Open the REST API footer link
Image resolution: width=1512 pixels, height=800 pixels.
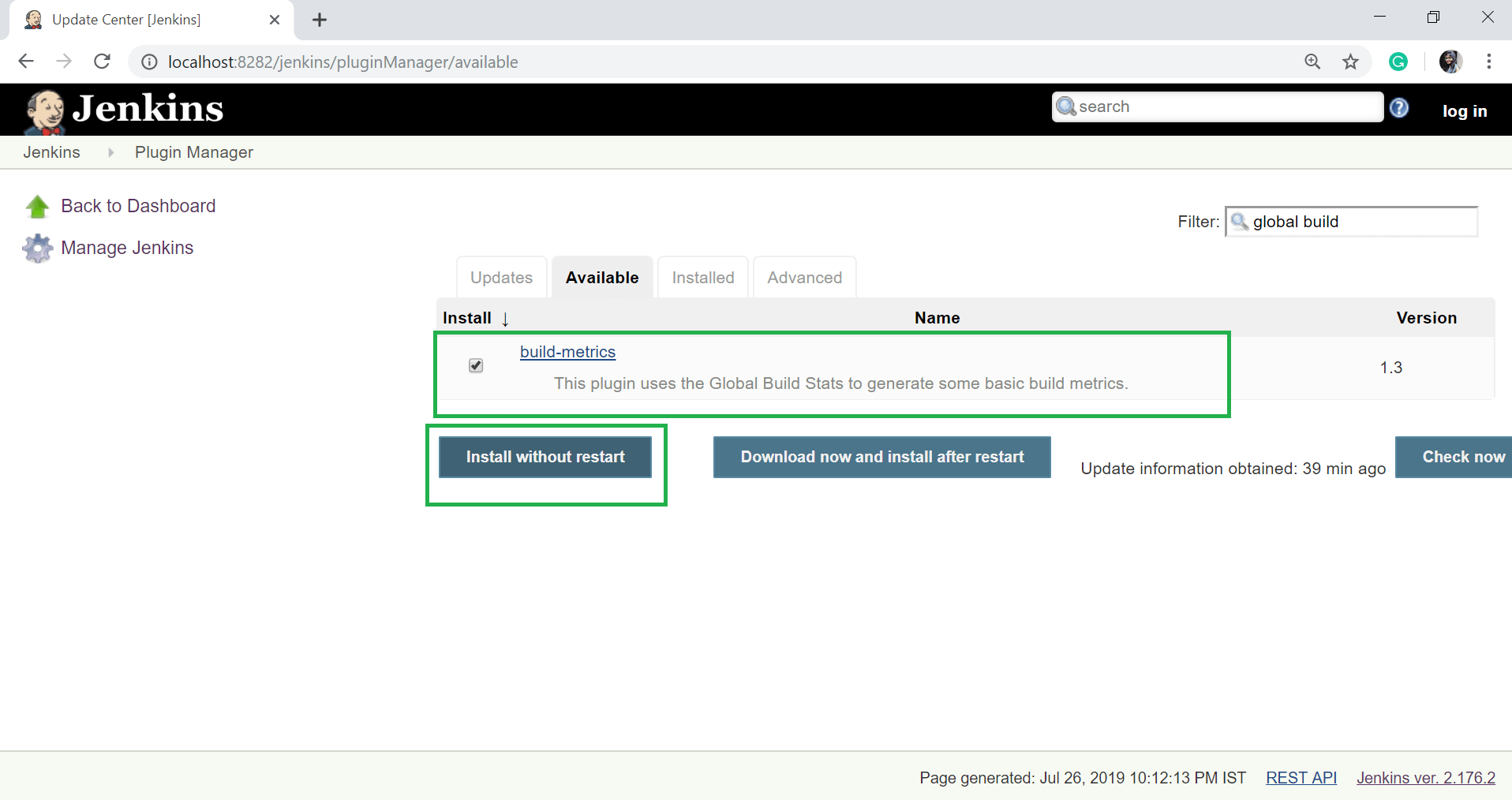pyautogui.click(x=1301, y=778)
